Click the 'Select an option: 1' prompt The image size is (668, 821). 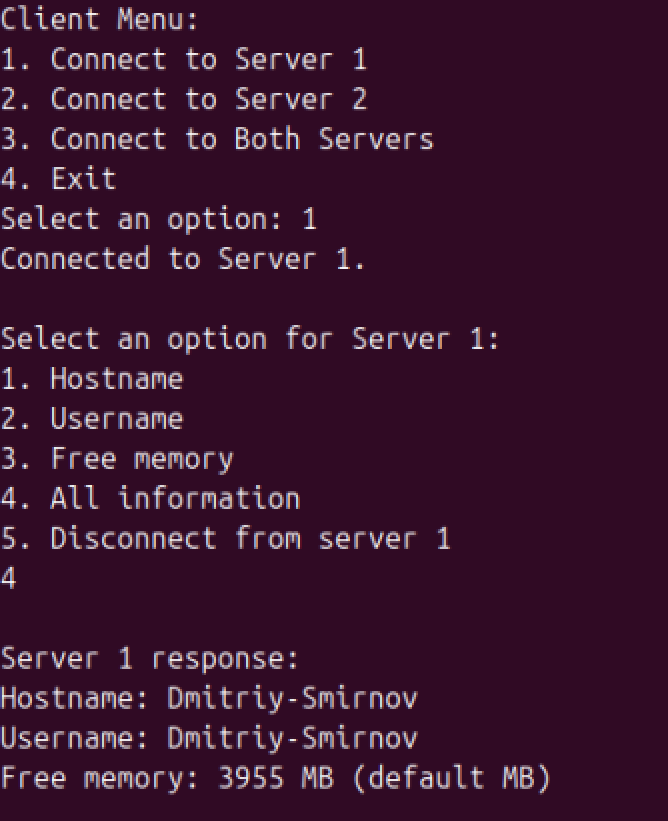coord(159,219)
